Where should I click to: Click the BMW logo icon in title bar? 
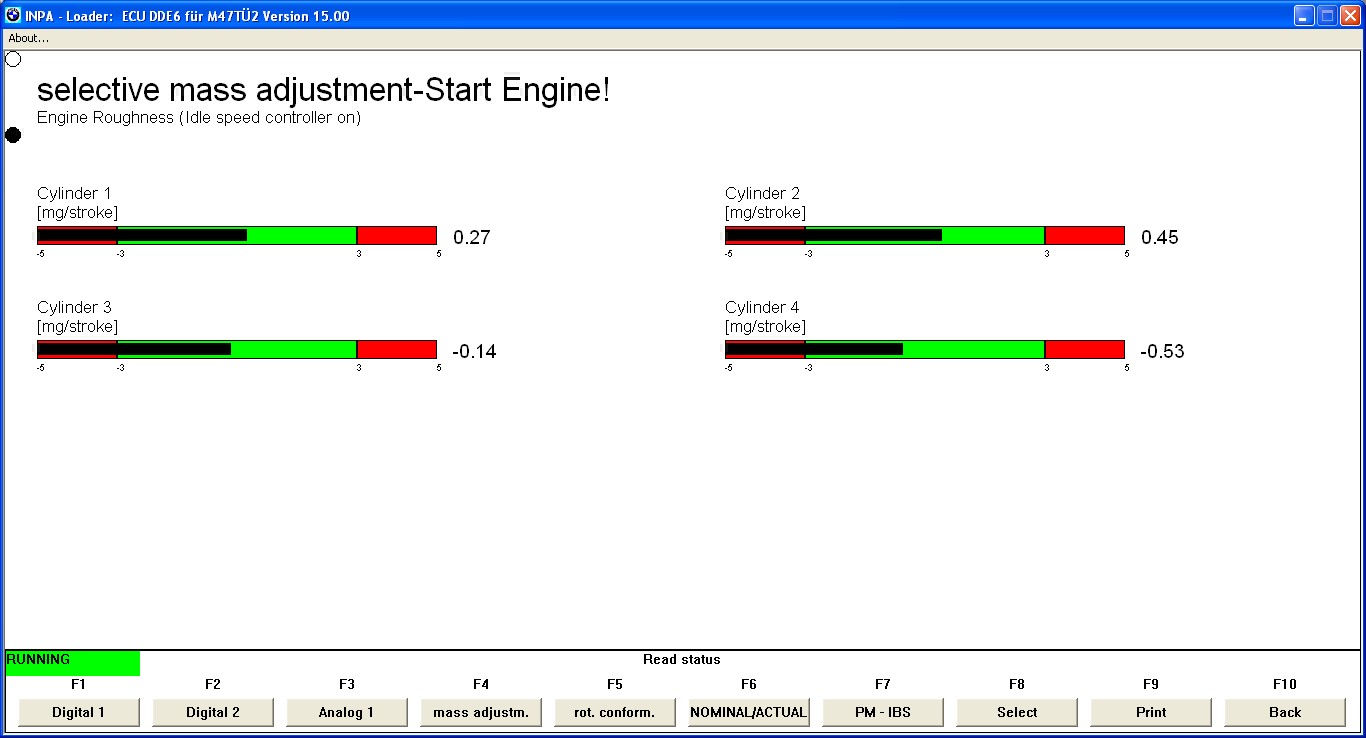(x=13, y=16)
